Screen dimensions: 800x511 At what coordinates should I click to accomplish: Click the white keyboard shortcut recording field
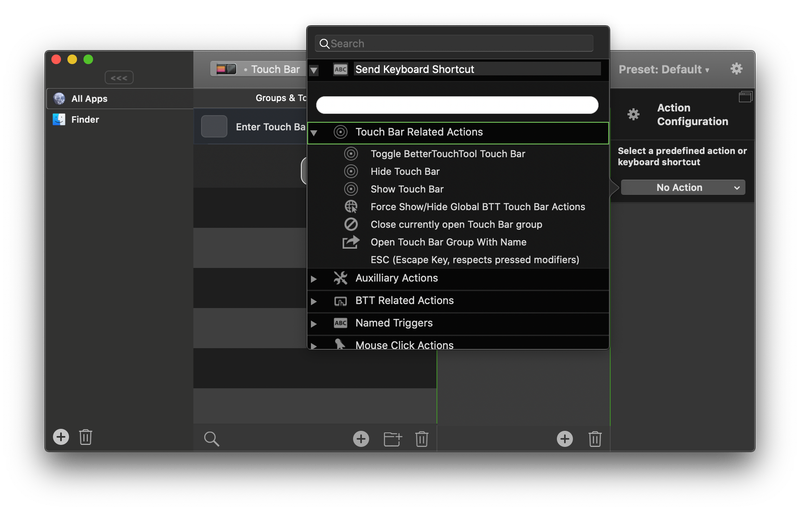(457, 105)
